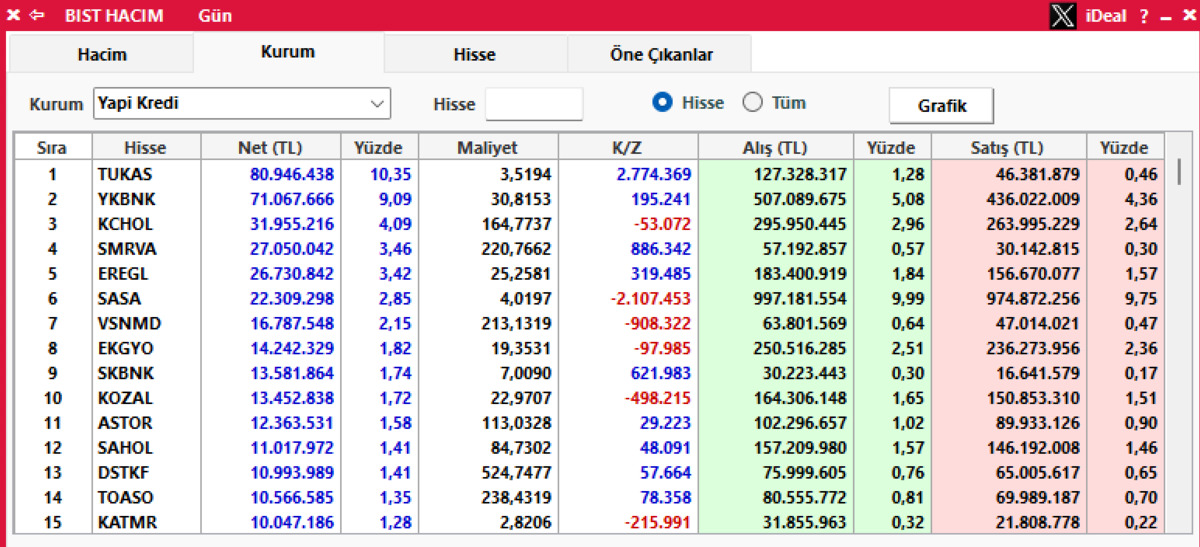Click the Grafik button
Image resolution: width=1200 pixels, height=547 pixels.
(942, 105)
